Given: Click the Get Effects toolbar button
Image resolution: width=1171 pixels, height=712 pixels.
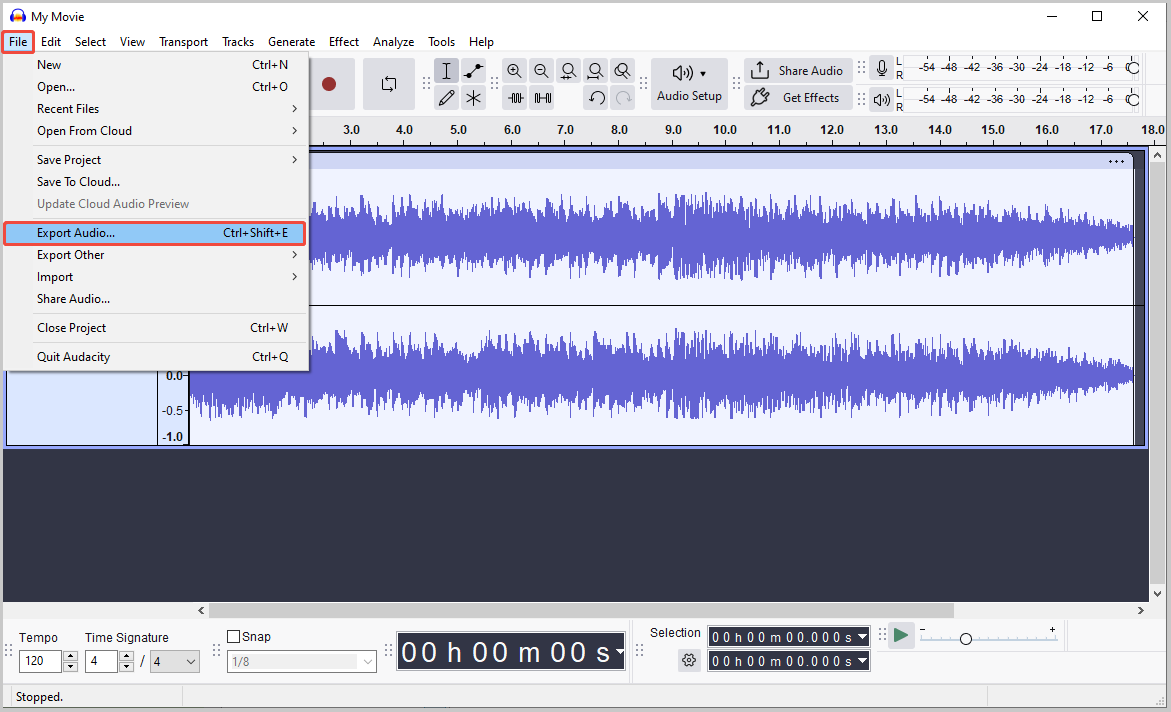Looking at the screenshot, I should coord(798,98).
